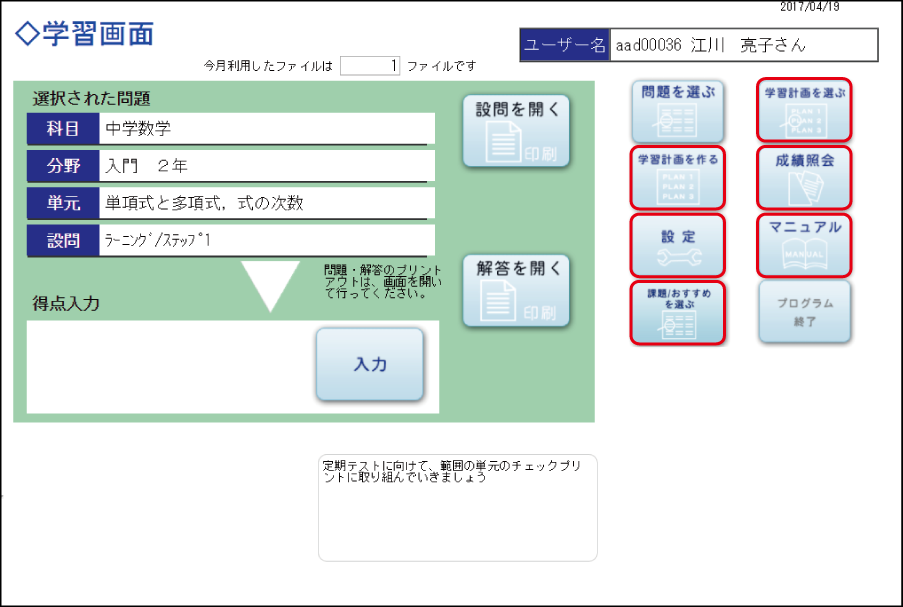This screenshot has width=903, height=607.
Task: Click the 設問 field ラーニング/ステップ1
Action: point(266,240)
